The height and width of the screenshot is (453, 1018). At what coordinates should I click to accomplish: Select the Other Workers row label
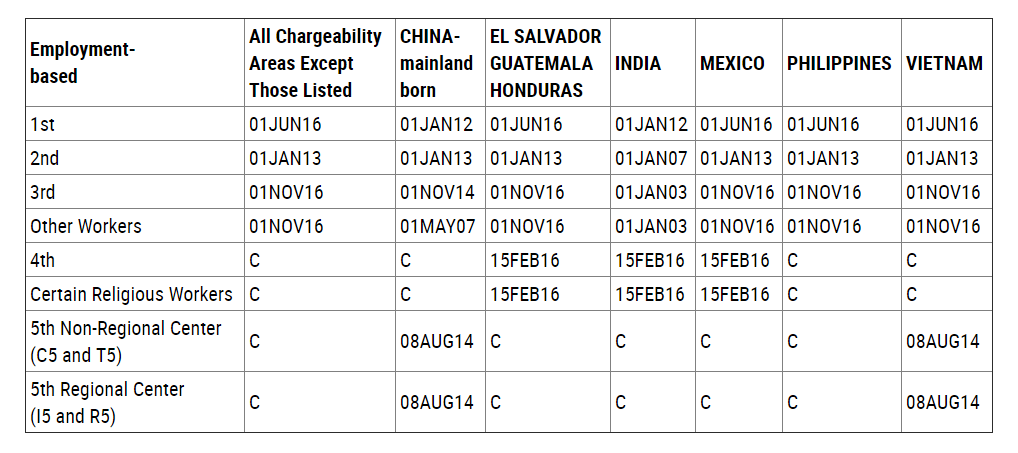(x=86, y=226)
